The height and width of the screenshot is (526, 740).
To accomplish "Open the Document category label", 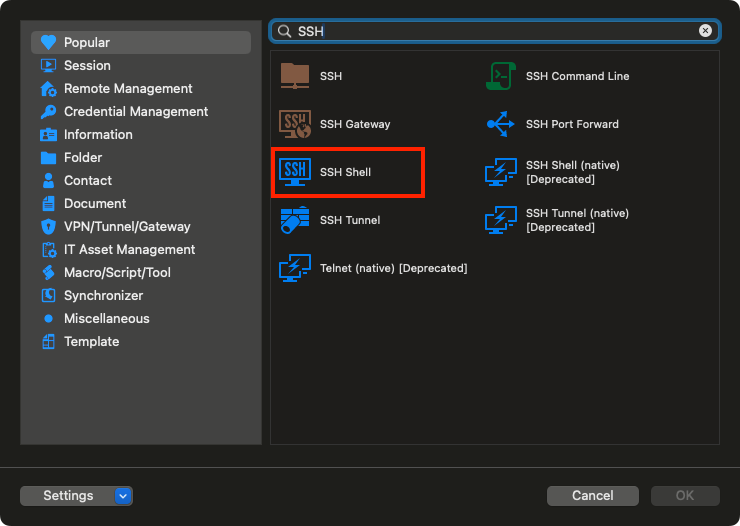I will (95, 204).
